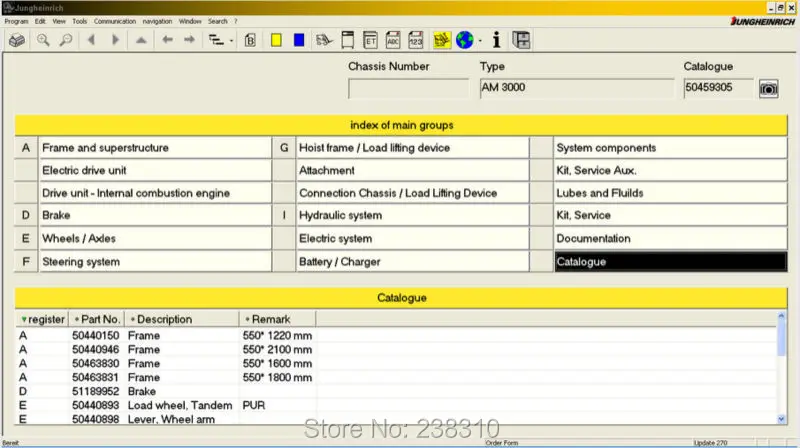The height and width of the screenshot is (448, 800).
Task: Click the camera icon beside Catalogue field
Action: [x=769, y=89]
